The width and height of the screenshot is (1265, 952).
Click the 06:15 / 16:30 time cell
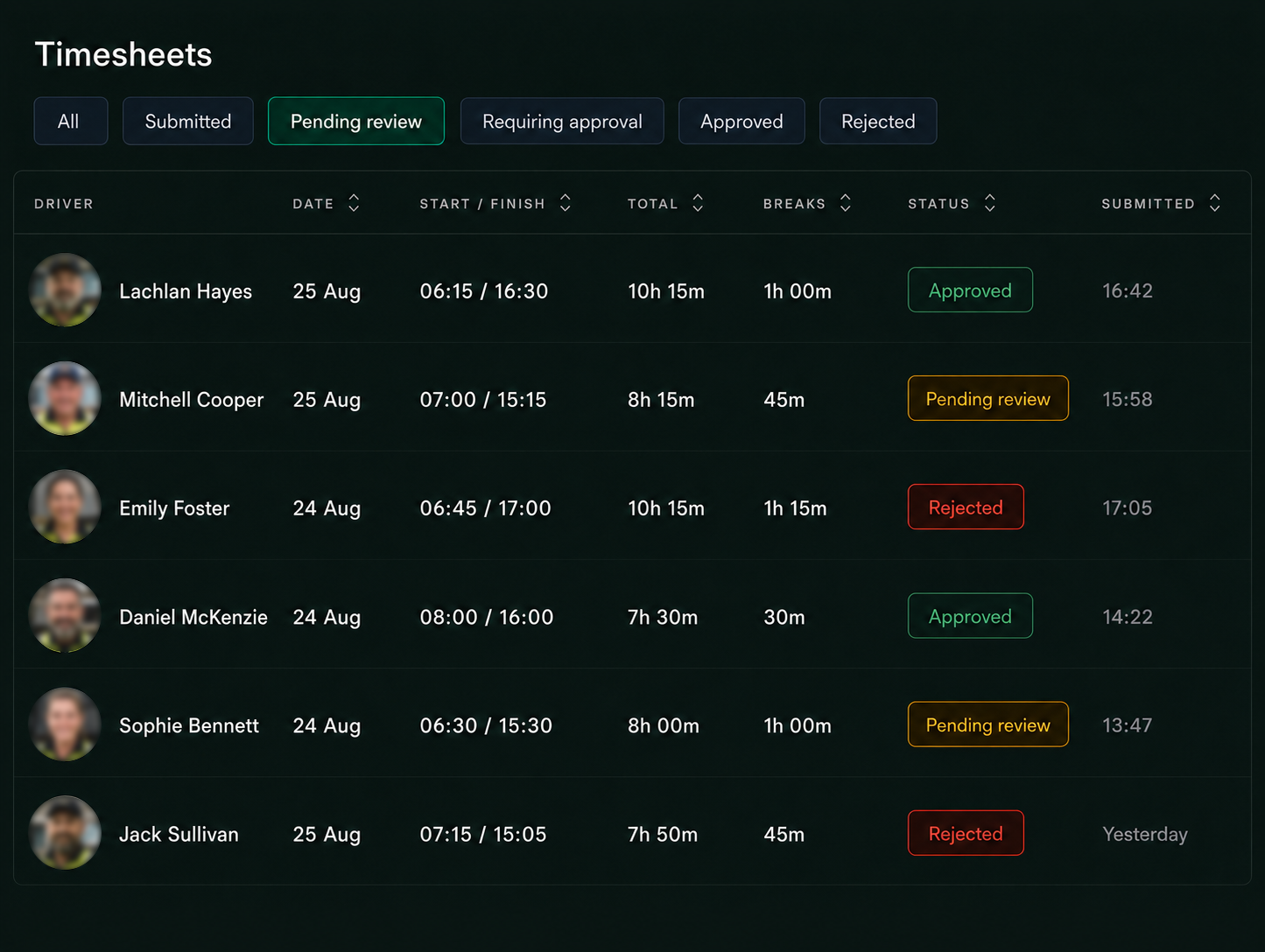pos(484,291)
